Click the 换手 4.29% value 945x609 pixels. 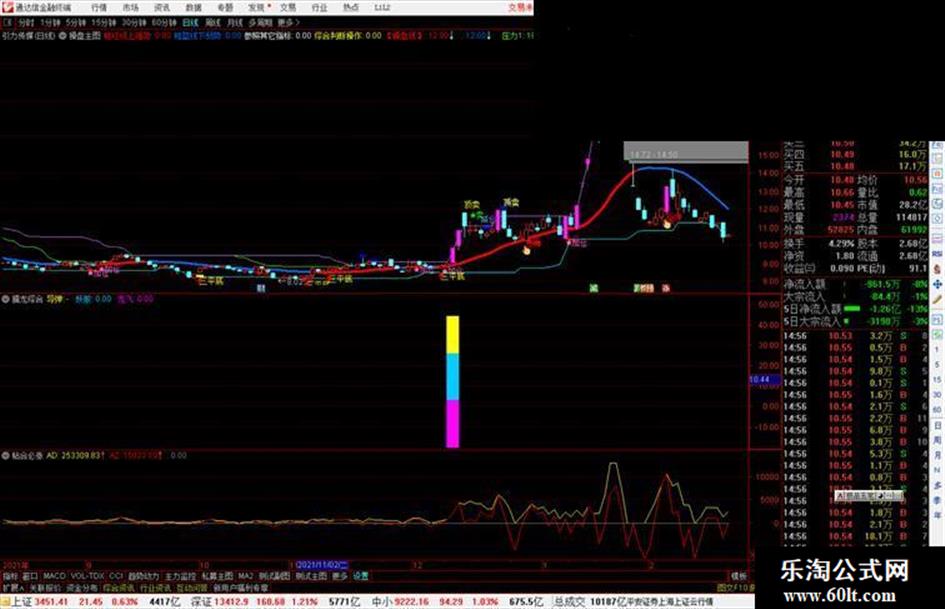pos(842,244)
